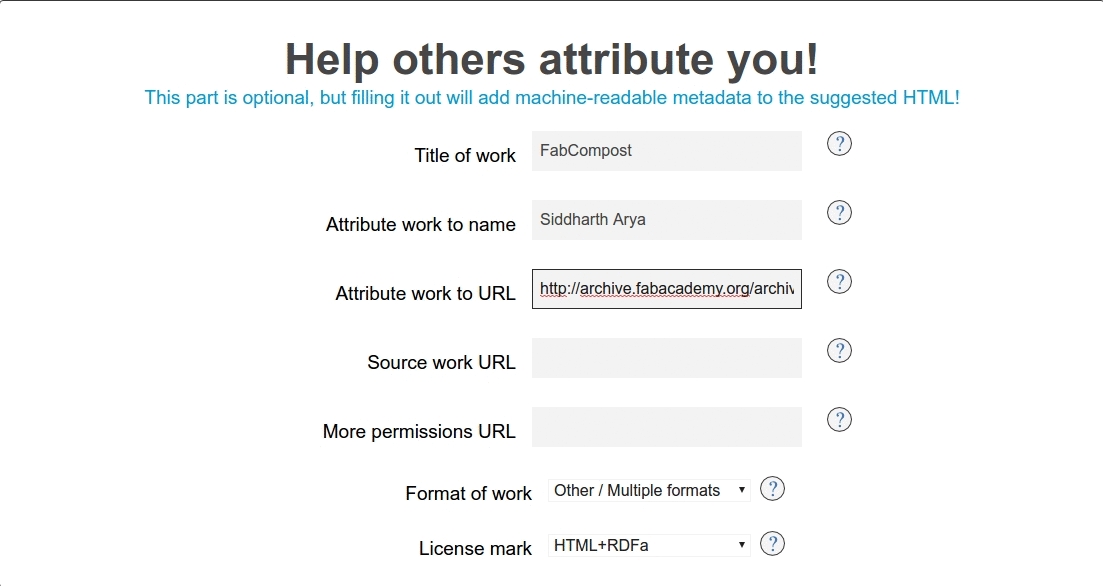The image size is (1103, 586).
Task: Open help icon beside License mark
Action: [772, 544]
